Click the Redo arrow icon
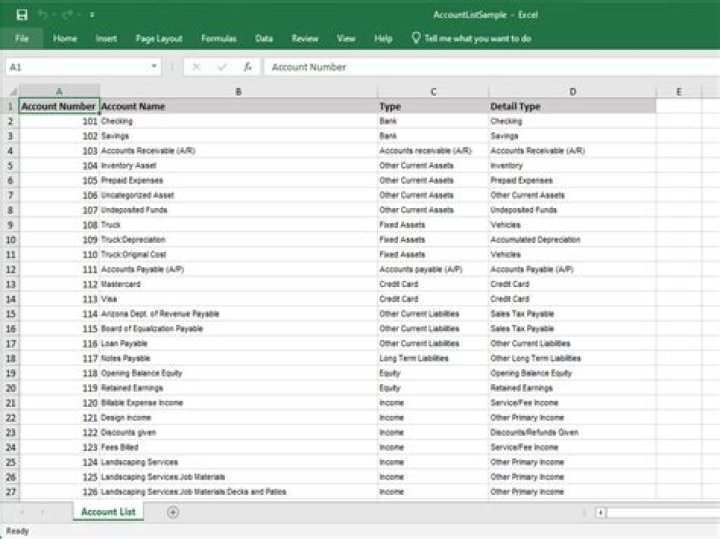Viewport: 720px width, 539px height. [x=68, y=15]
